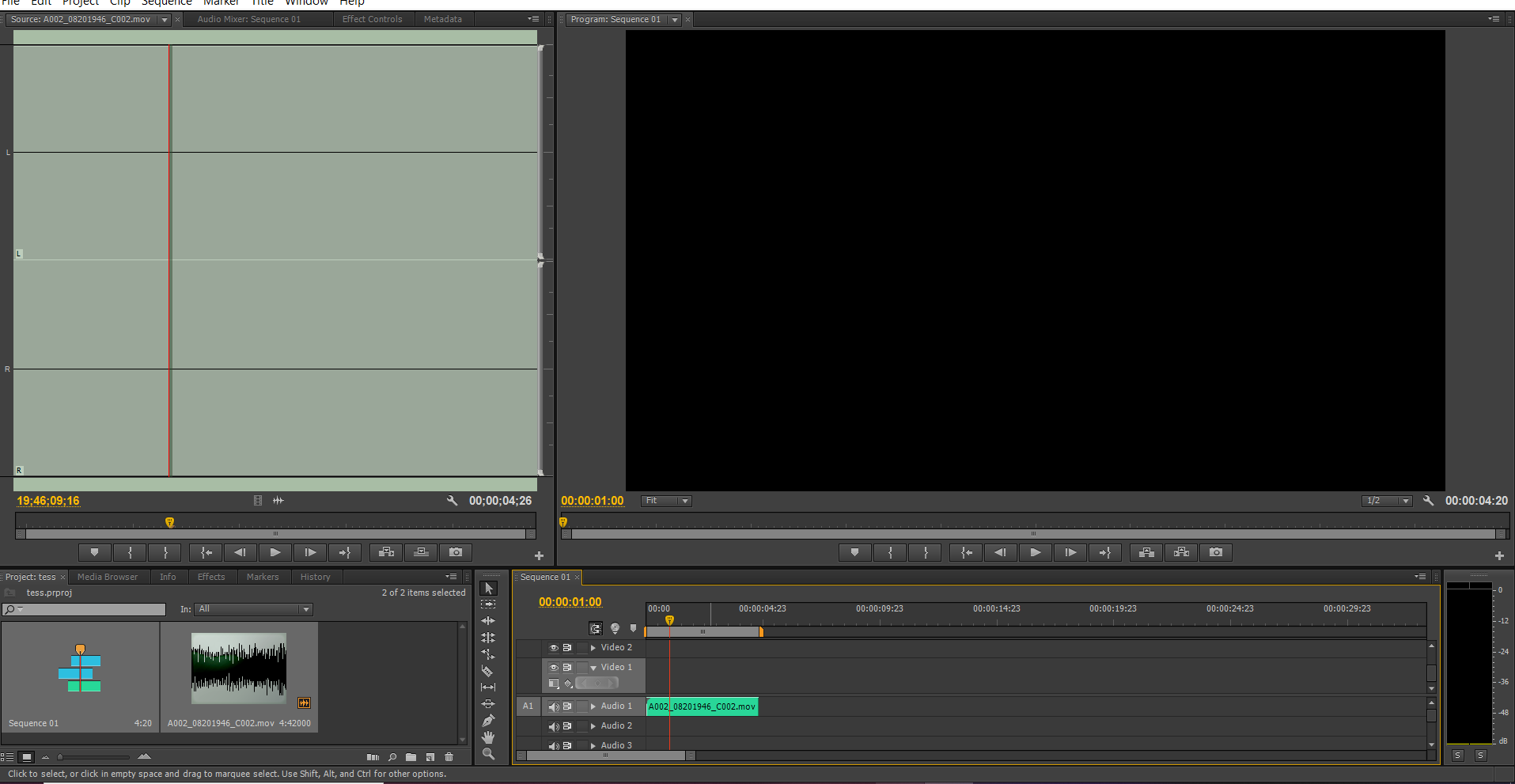Open Source clip name dropdown
The image size is (1515, 784).
(x=165, y=20)
